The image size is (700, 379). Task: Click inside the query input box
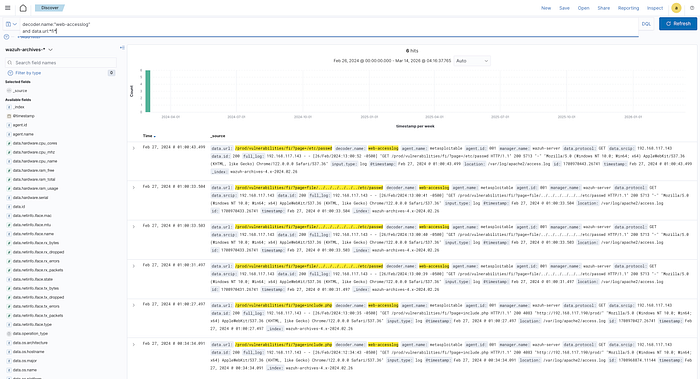click(x=329, y=28)
